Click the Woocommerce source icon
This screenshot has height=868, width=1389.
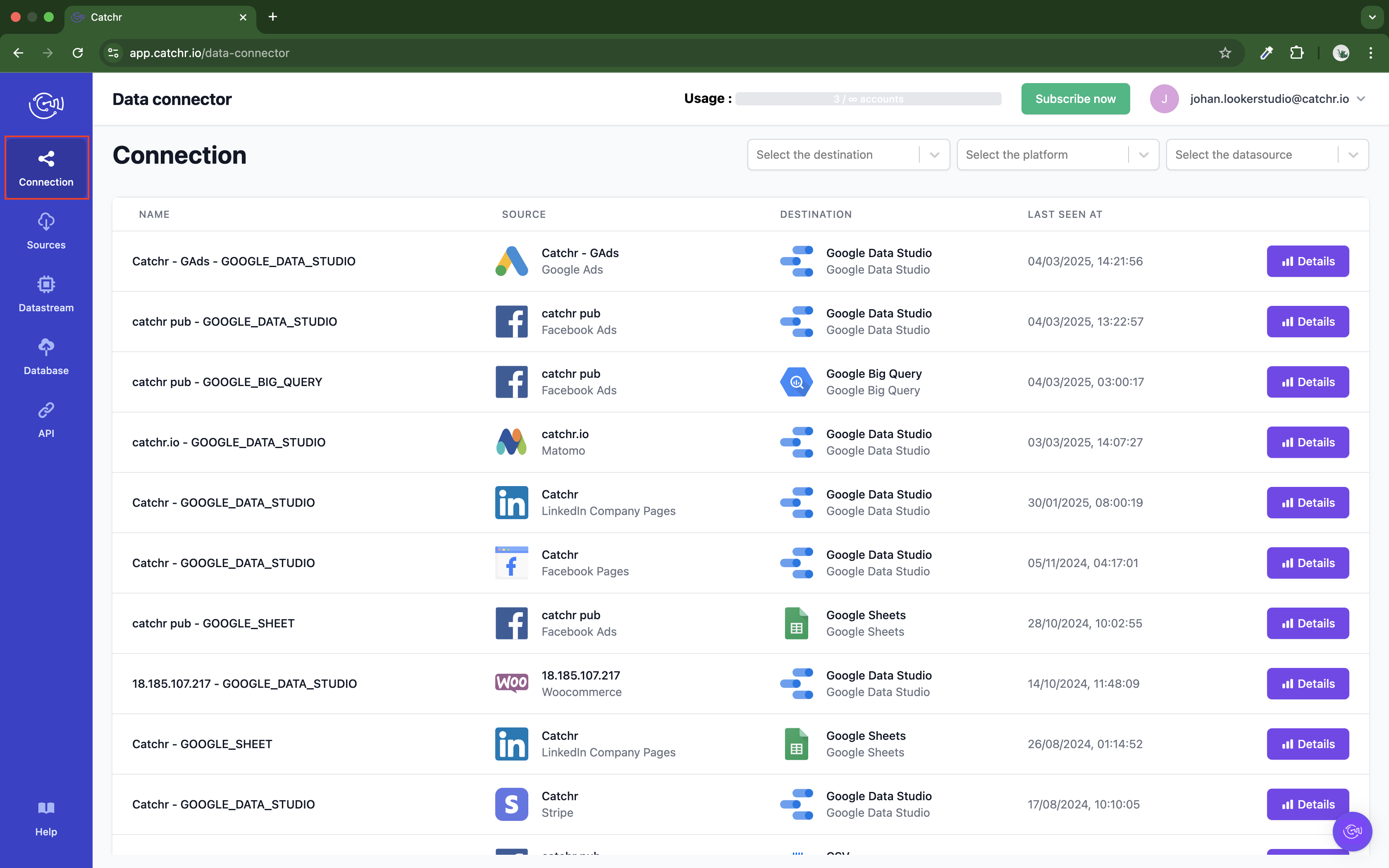511,683
